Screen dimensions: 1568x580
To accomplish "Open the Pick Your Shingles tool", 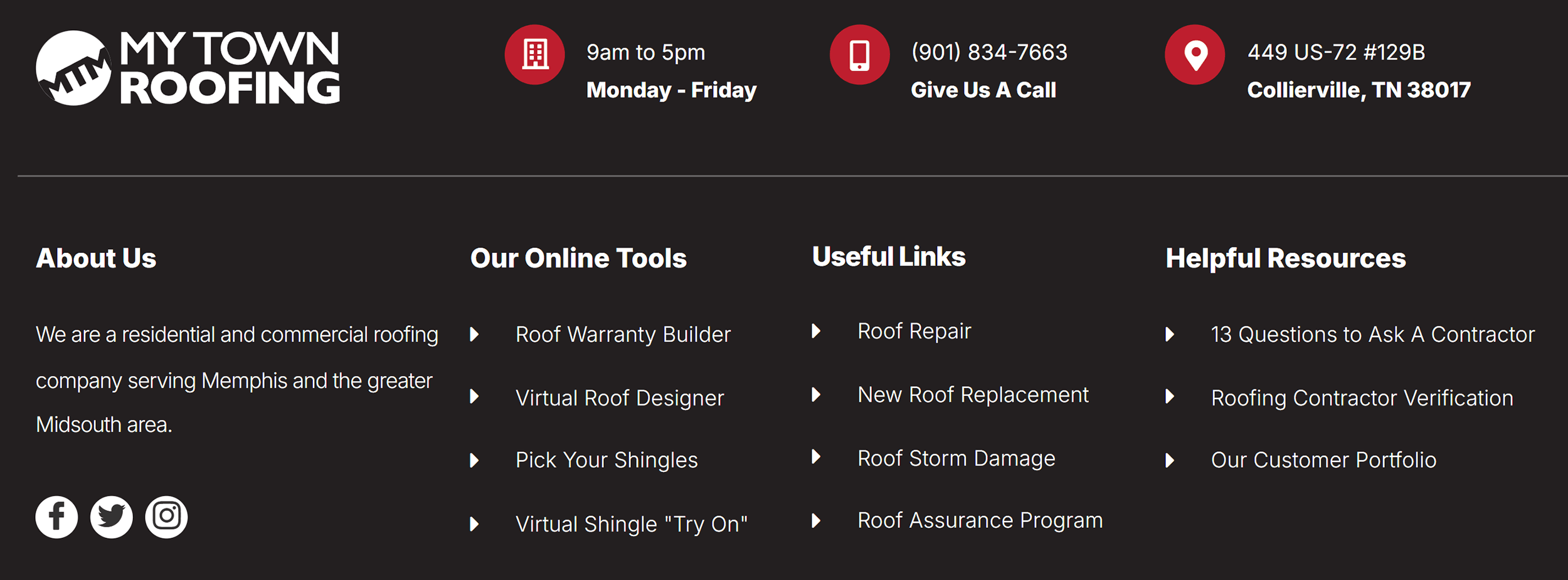I will pyautogui.click(x=606, y=460).
